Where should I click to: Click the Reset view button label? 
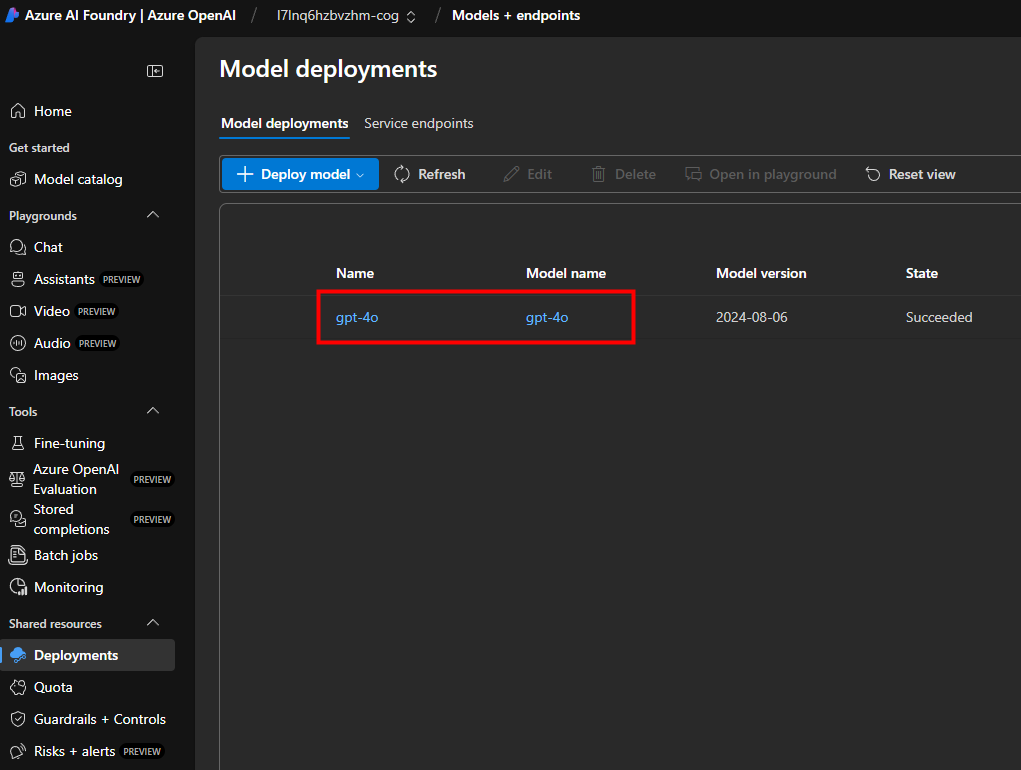(x=922, y=174)
